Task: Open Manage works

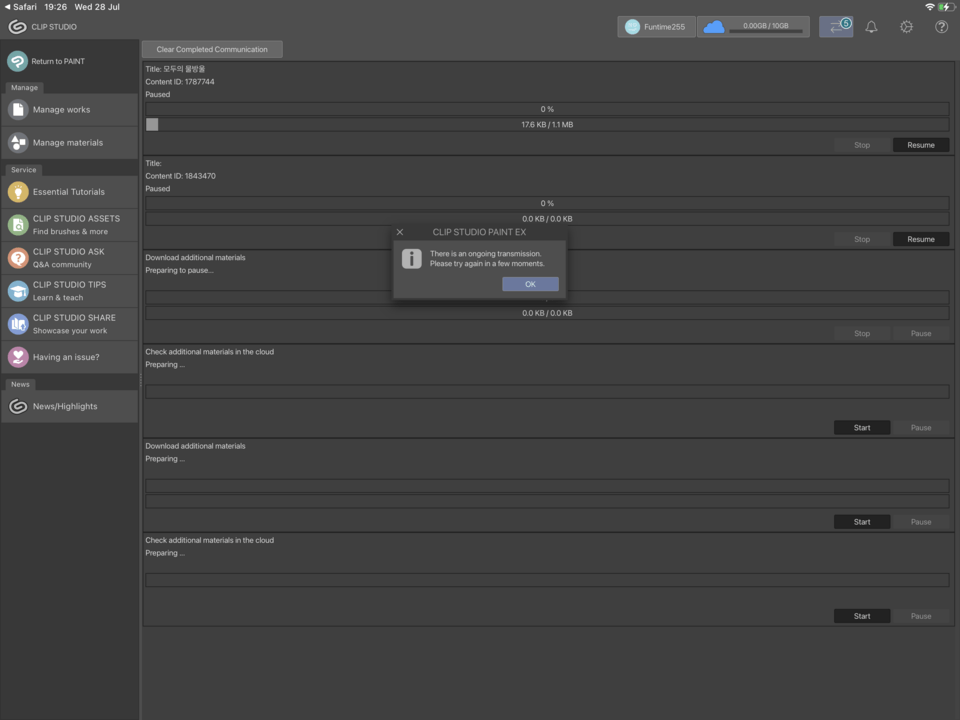Action: (x=70, y=110)
